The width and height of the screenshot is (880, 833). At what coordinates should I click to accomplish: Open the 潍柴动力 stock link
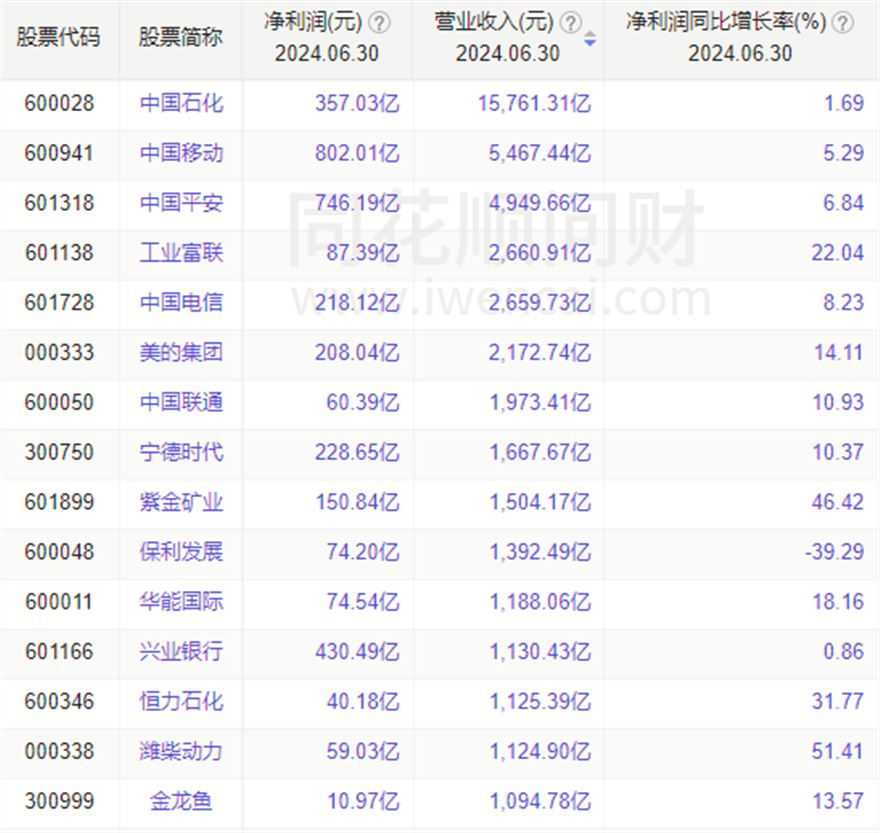(x=181, y=751)
